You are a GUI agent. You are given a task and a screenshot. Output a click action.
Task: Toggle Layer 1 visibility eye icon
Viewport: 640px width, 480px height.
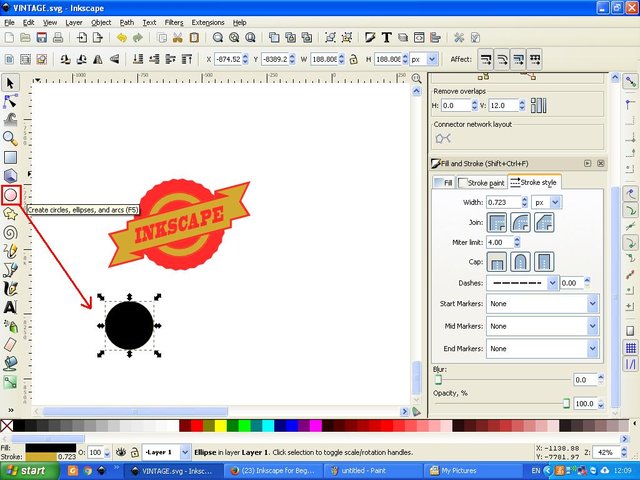tap(120, 452)
